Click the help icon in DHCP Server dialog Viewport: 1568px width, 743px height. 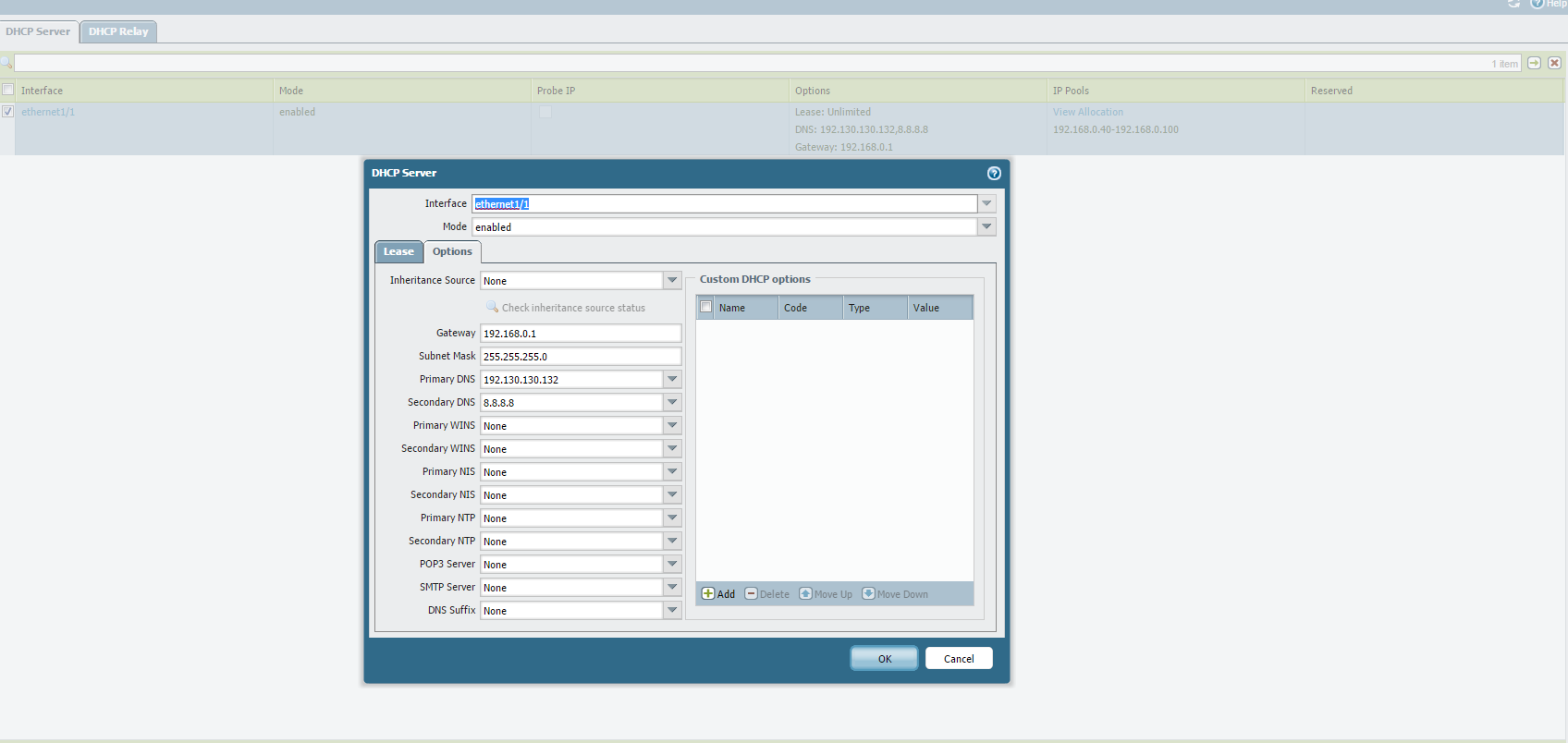(994, 173)
